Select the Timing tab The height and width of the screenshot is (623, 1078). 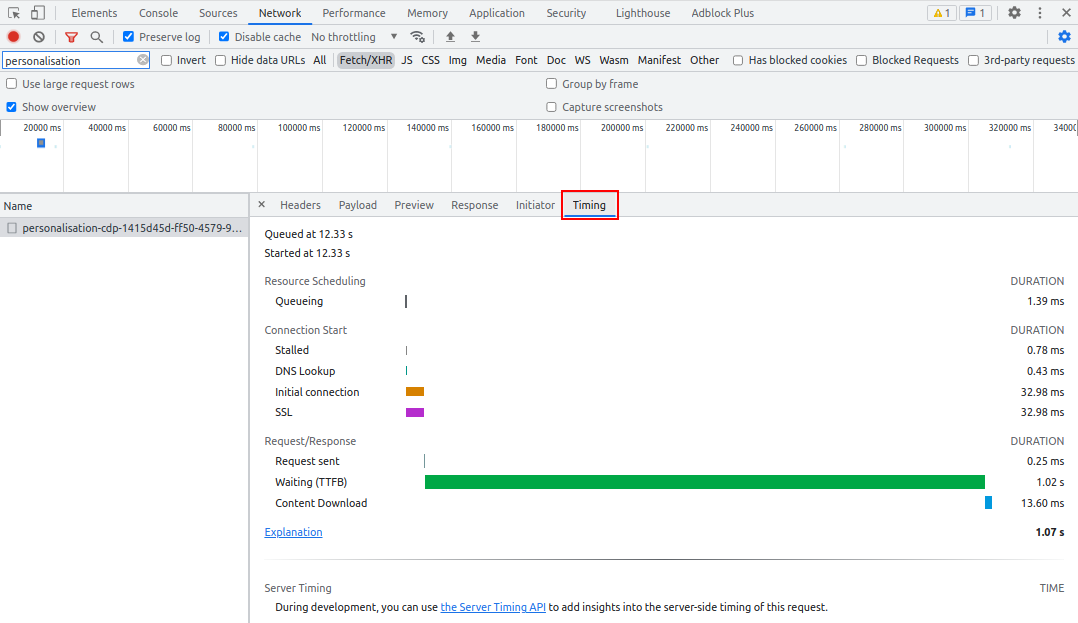point(589,205)
